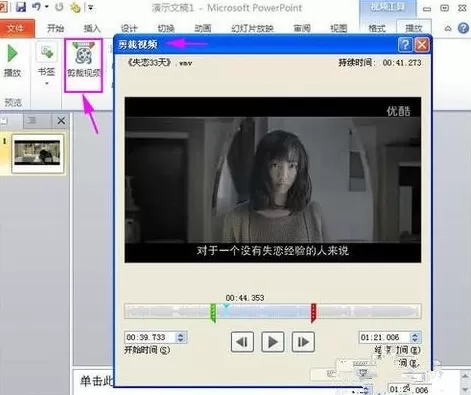471x395 pixels.
Task: Click the video preview in the trim dialog
Action: click(x=273, y=180)
